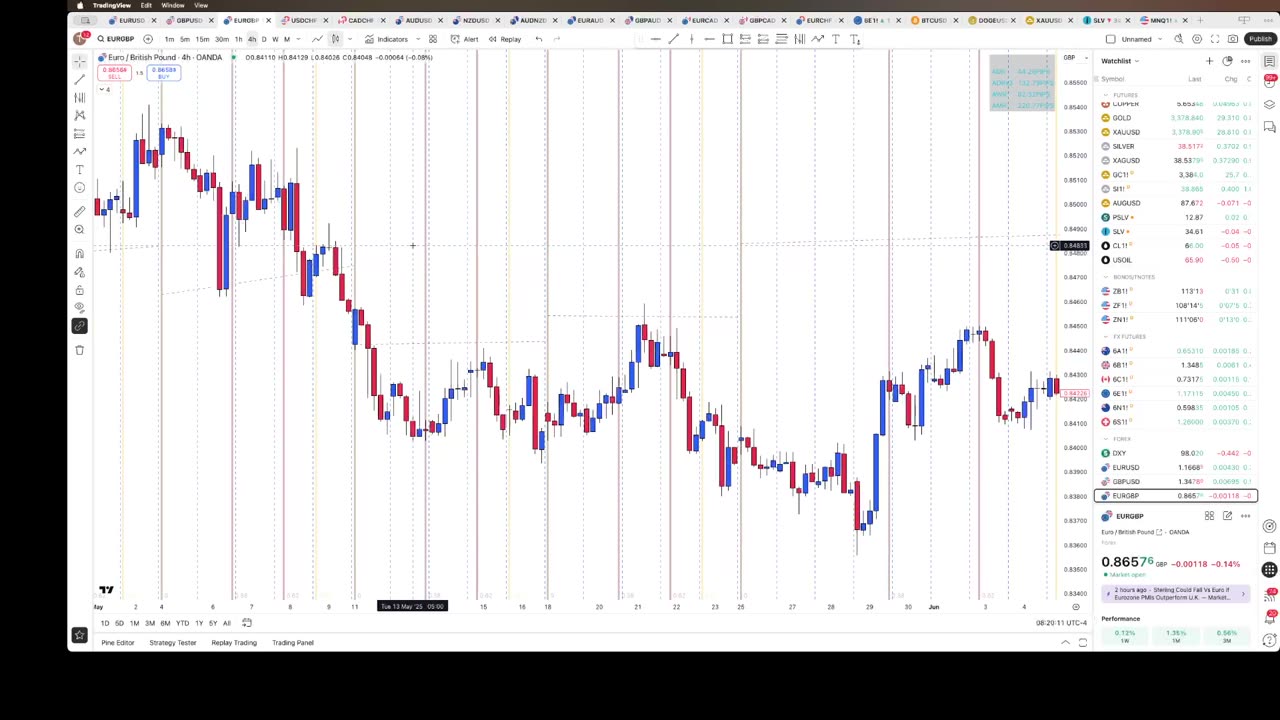Start bar Replay mode
Viewport: 1280px width, 720px height.
coord(504,39)
